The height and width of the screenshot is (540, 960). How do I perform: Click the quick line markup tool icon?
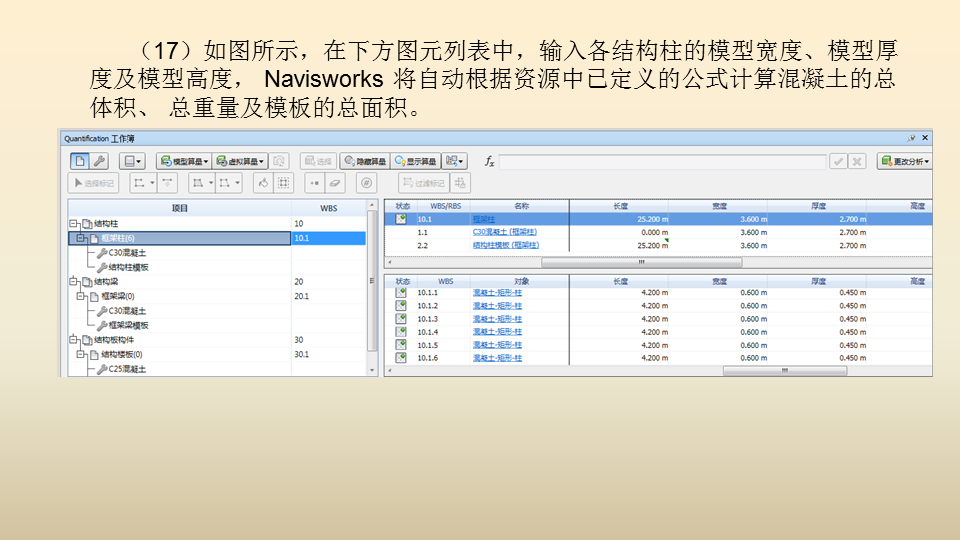click(167, 182)
